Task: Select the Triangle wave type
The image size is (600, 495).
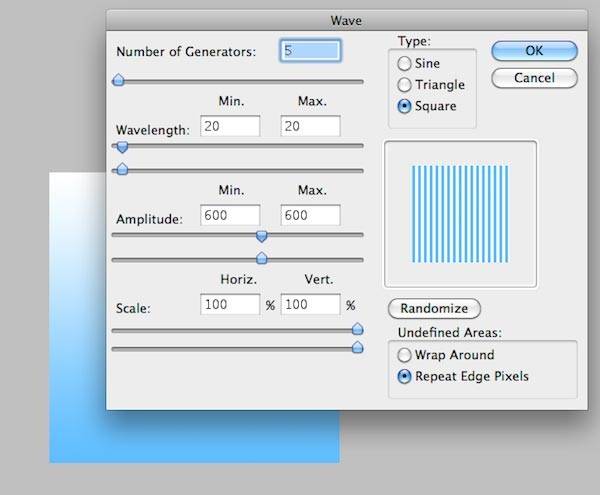Action: coord(405,85)
